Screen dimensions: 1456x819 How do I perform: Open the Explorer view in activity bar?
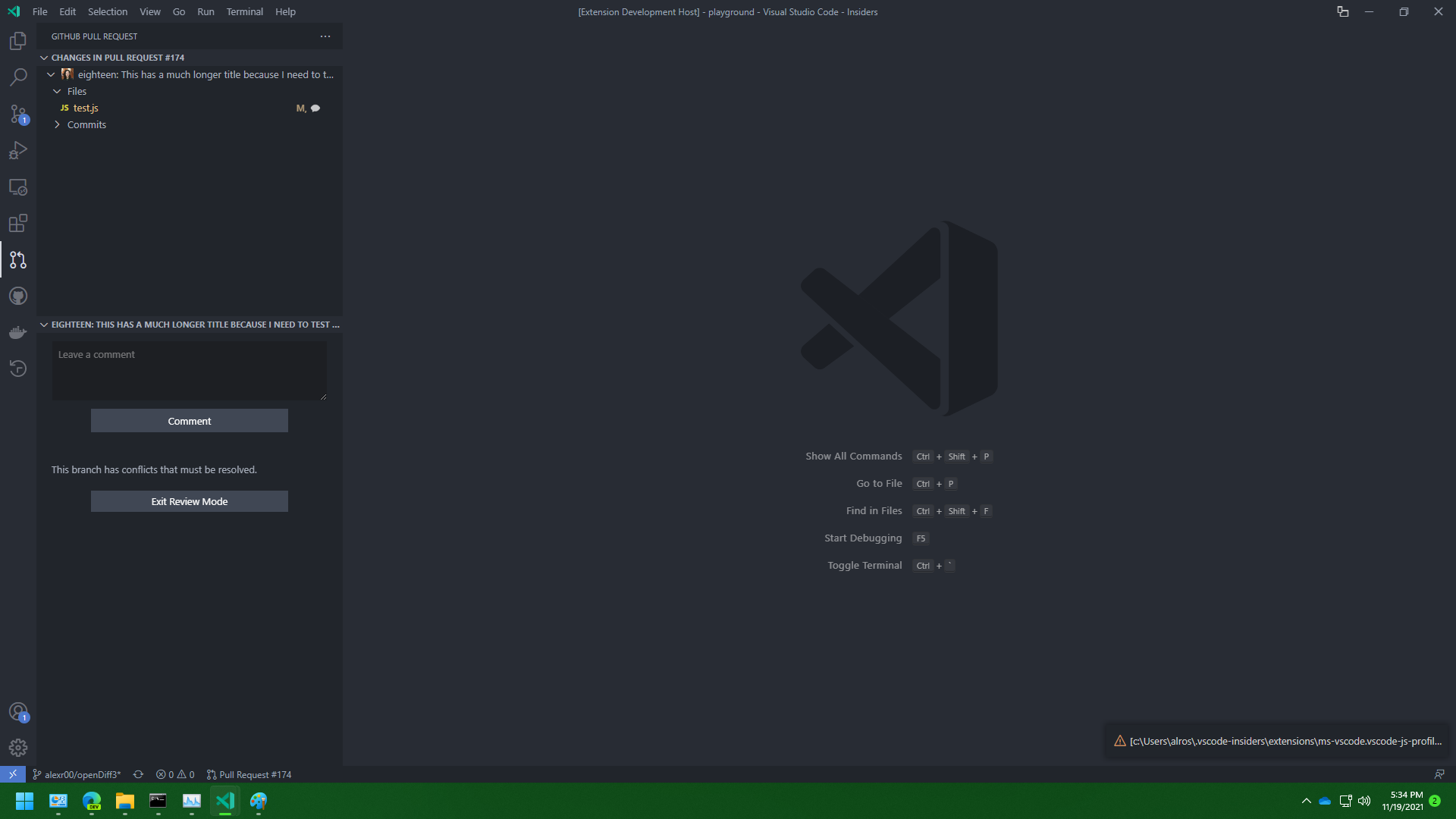click(18, 41)
